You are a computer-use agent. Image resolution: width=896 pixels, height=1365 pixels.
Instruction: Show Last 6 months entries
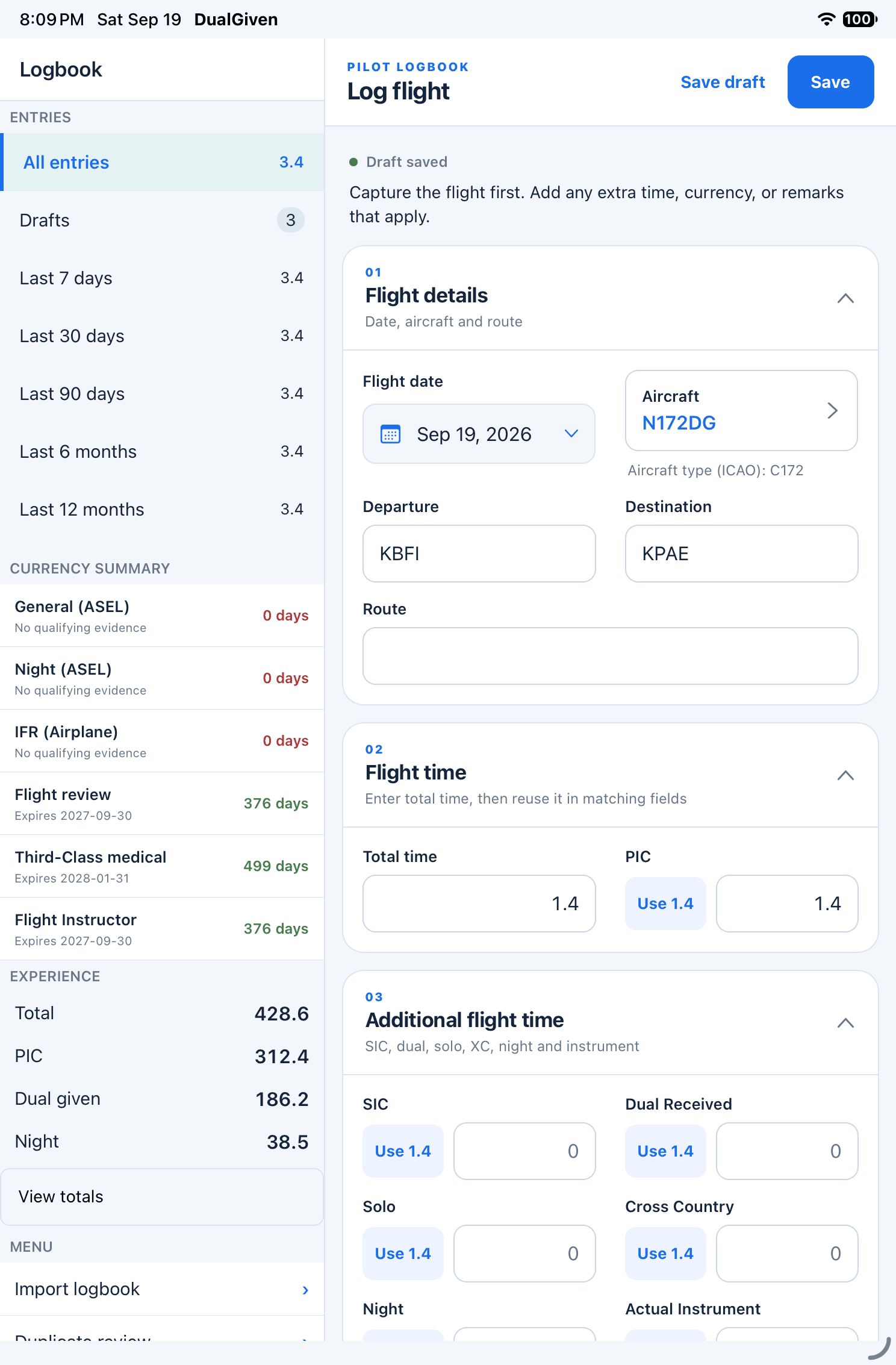click(x=162, y=451)
